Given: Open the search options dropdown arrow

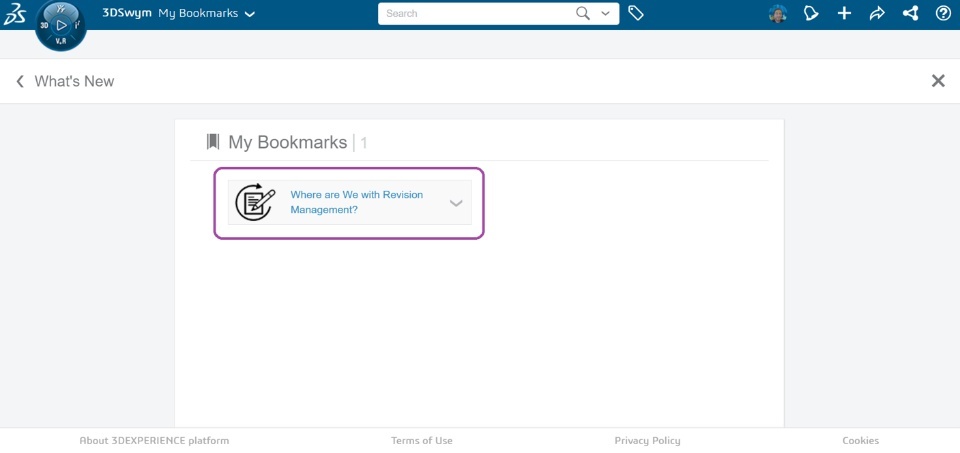Looking at the screenshot, I should (x=605, y=14).
